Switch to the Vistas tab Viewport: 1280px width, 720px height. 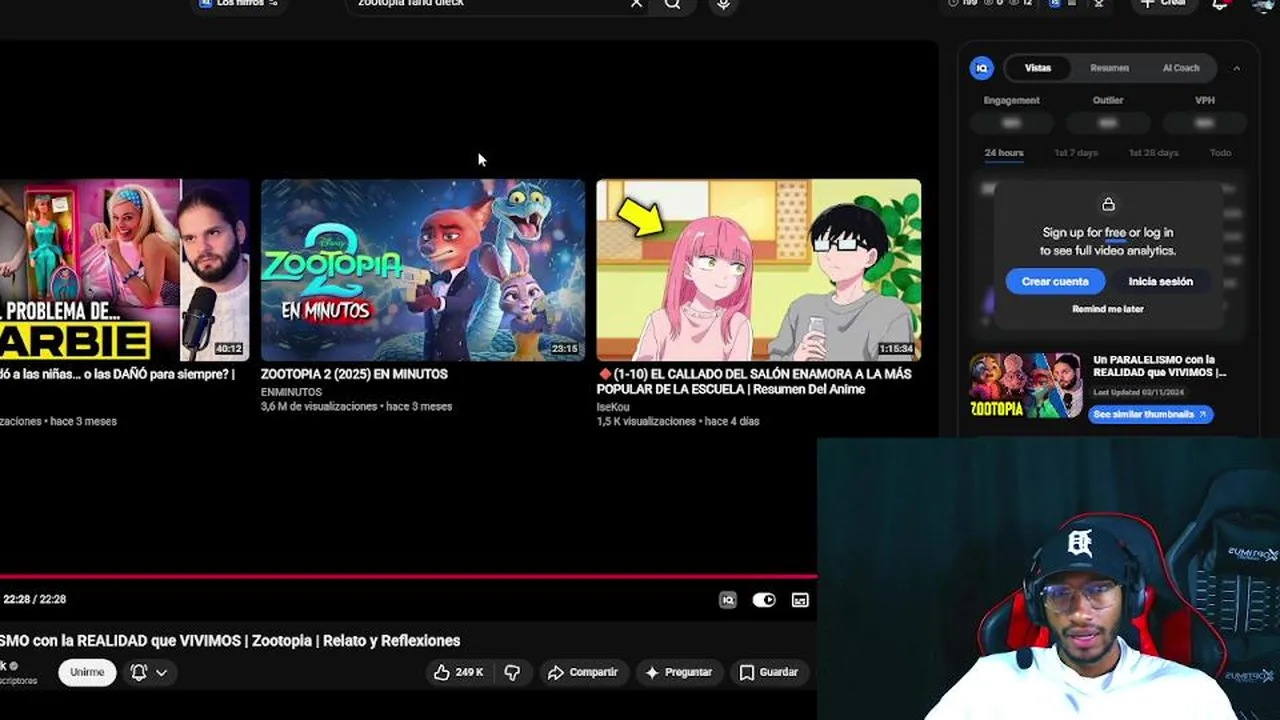point(1038,68)
